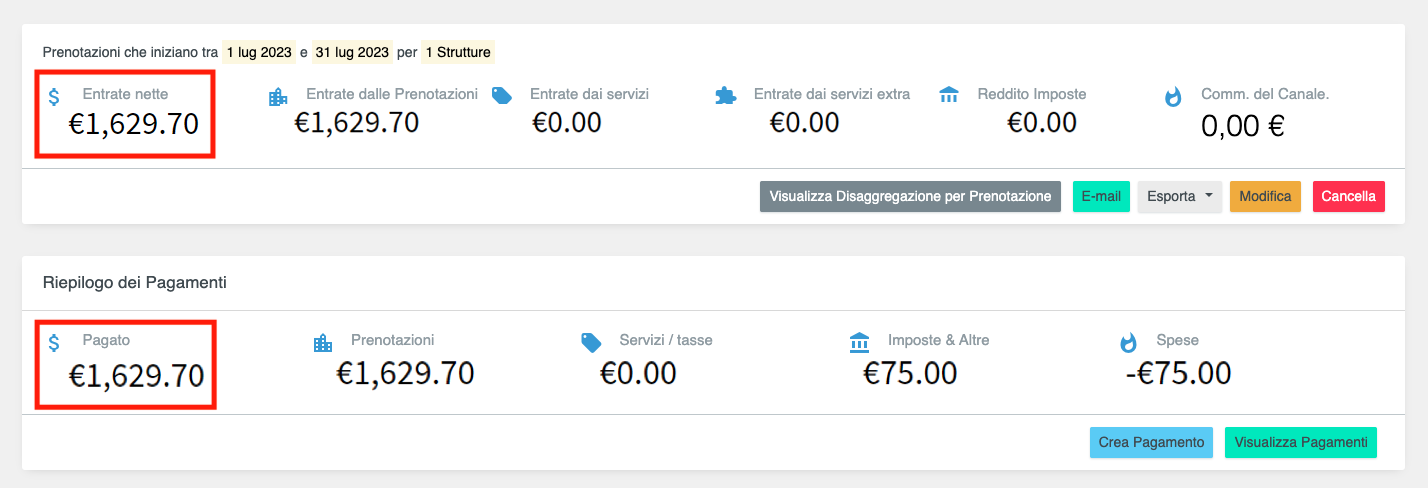Viewport: 1428px width, 488px height.
Task: Open Visualizza Pagamenti
Action: pyautogui.click(x=1300, y=442)
